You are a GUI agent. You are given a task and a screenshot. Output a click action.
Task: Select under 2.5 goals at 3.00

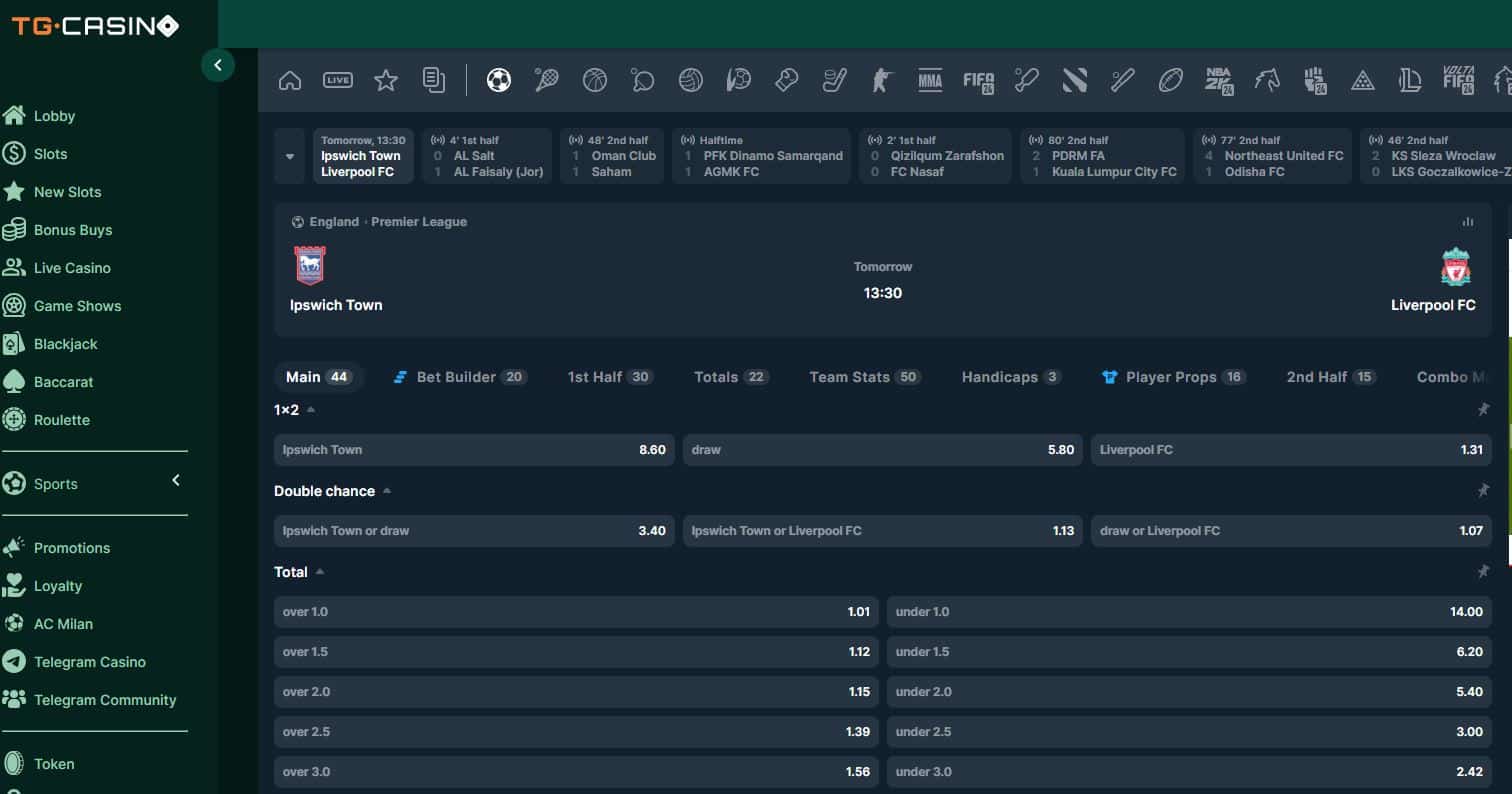coord(1189,732)
